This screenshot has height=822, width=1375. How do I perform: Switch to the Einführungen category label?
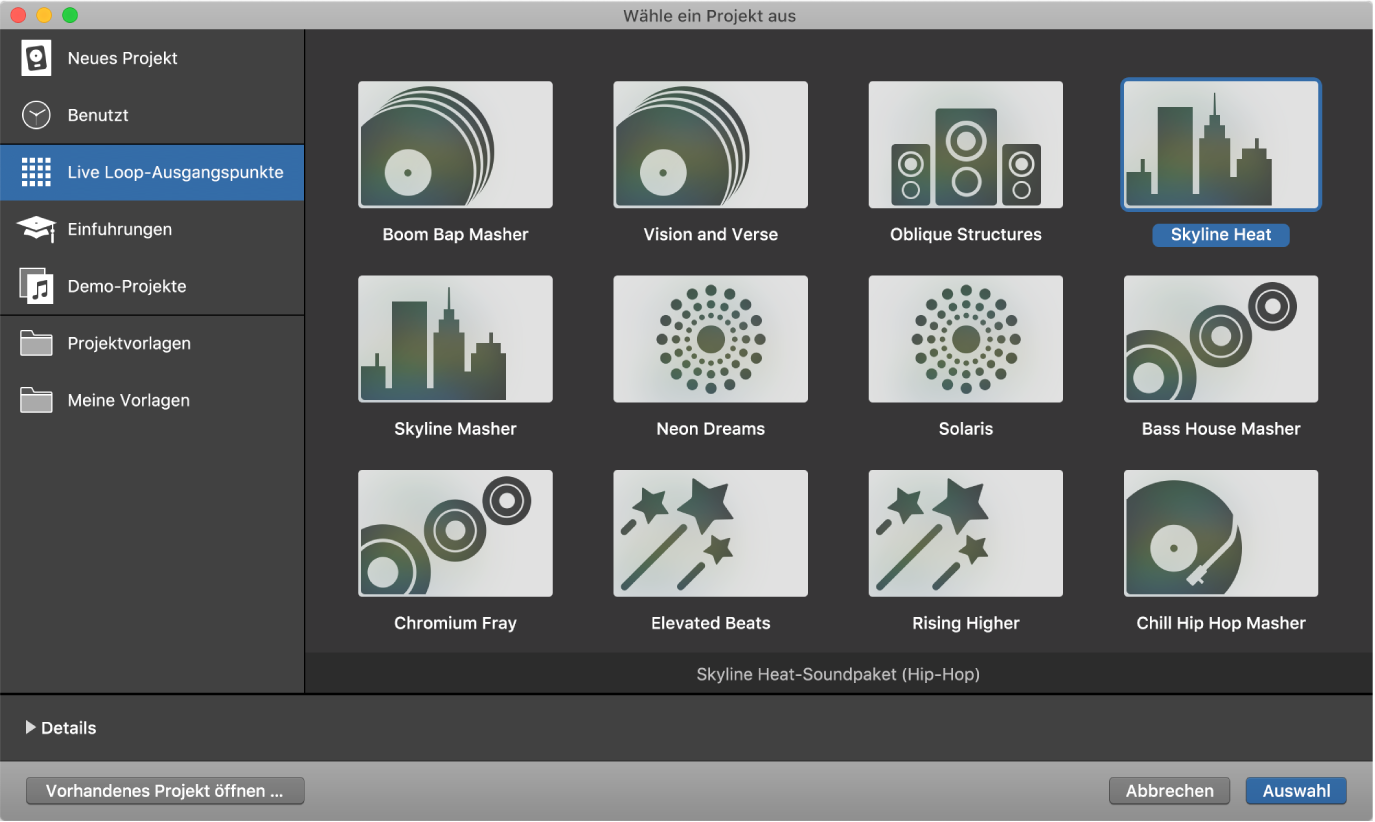point(119,229)
